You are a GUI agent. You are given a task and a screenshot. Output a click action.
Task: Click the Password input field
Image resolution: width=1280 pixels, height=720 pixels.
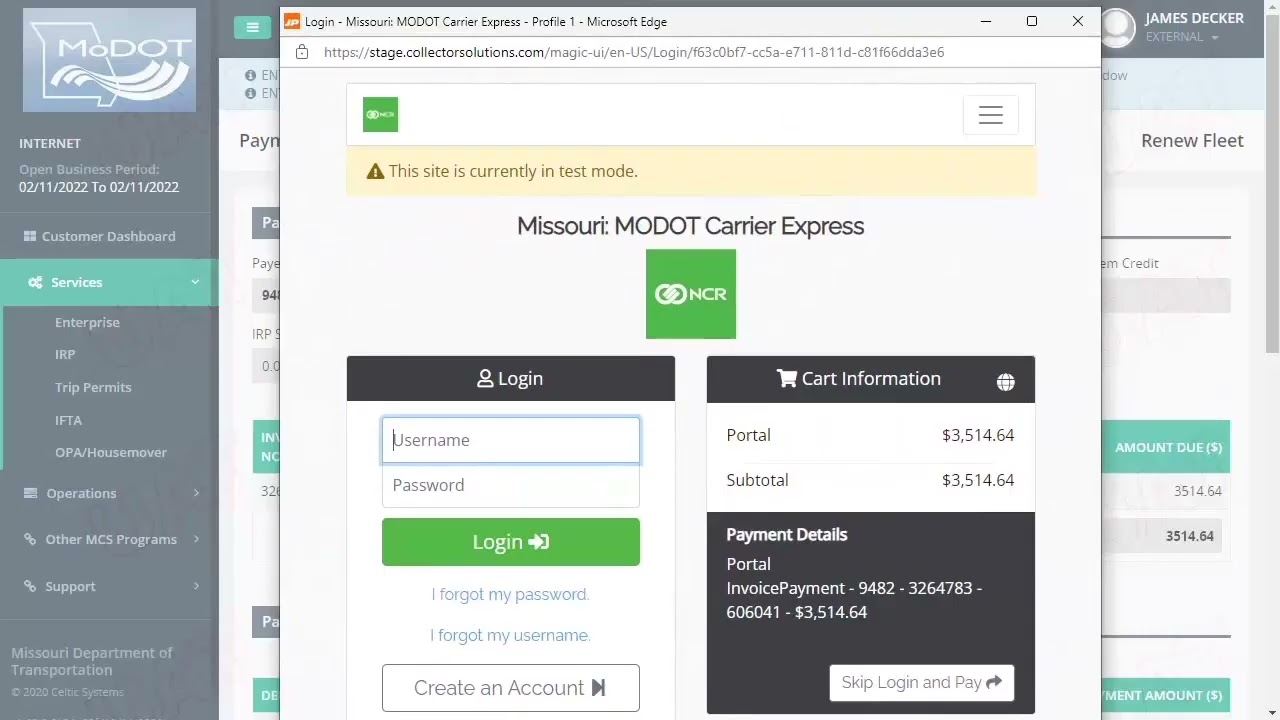511,485
